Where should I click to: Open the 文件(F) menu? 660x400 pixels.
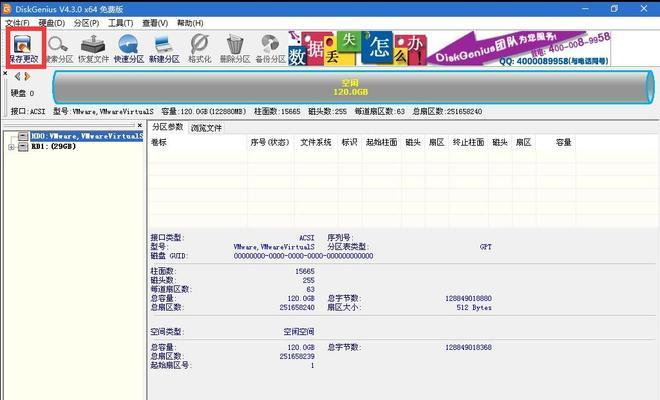click(17, 23)
